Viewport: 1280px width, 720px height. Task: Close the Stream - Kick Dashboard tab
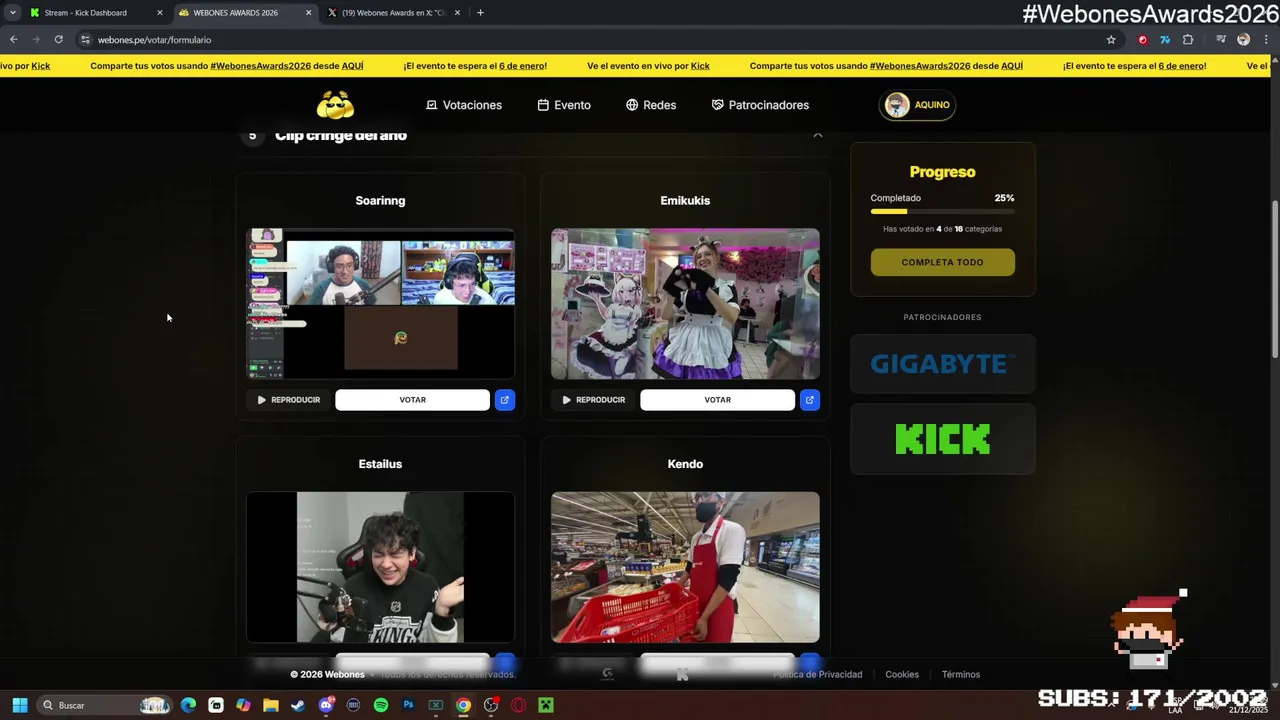[159, 13]
